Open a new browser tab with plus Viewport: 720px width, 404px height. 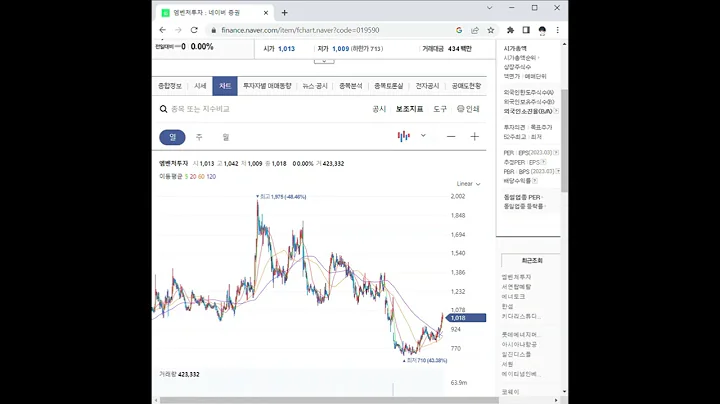click(285, 13)
